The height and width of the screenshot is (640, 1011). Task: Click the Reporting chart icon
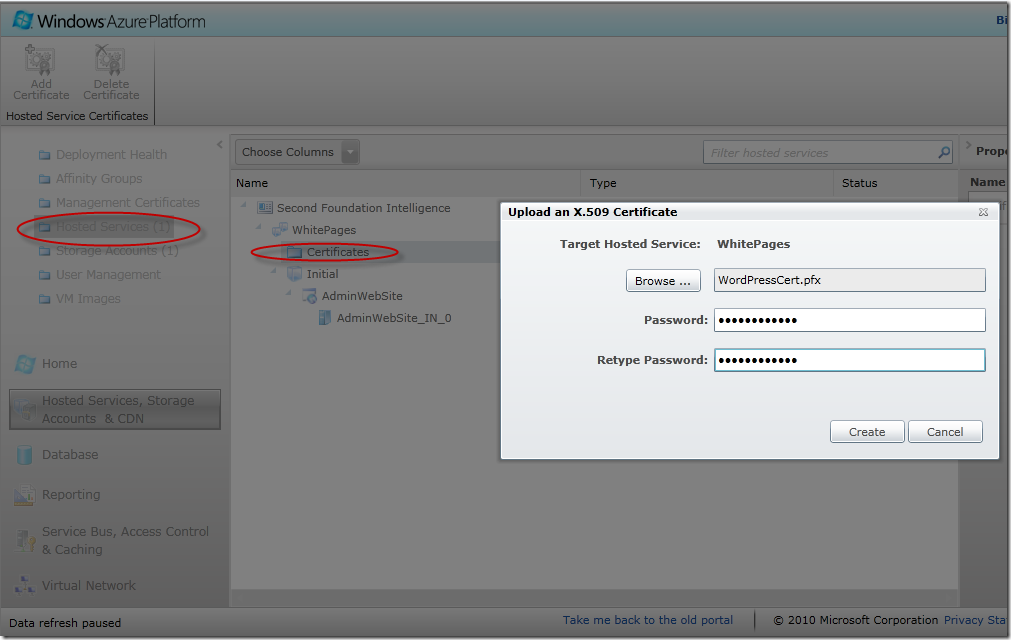point(25,494)
